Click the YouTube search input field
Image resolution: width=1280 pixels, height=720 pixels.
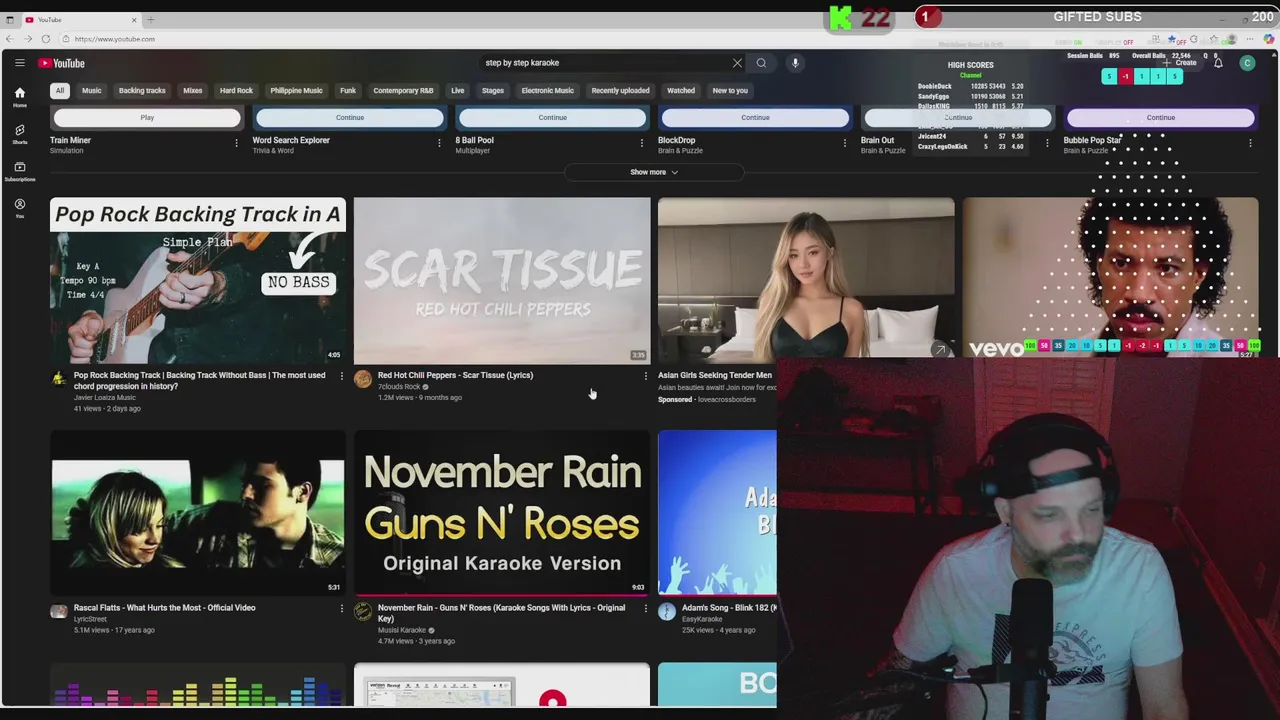pyautogui.click(x=605, y=63)
